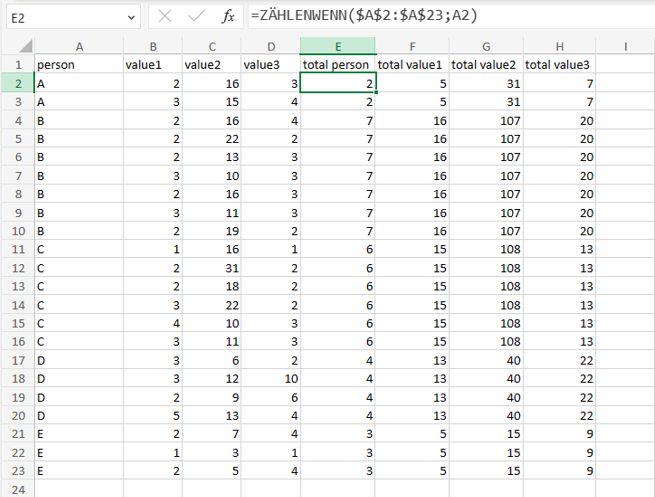Click cell A11 containing C
Viewport: 655px width, 497px height.
tap(79, 249)
